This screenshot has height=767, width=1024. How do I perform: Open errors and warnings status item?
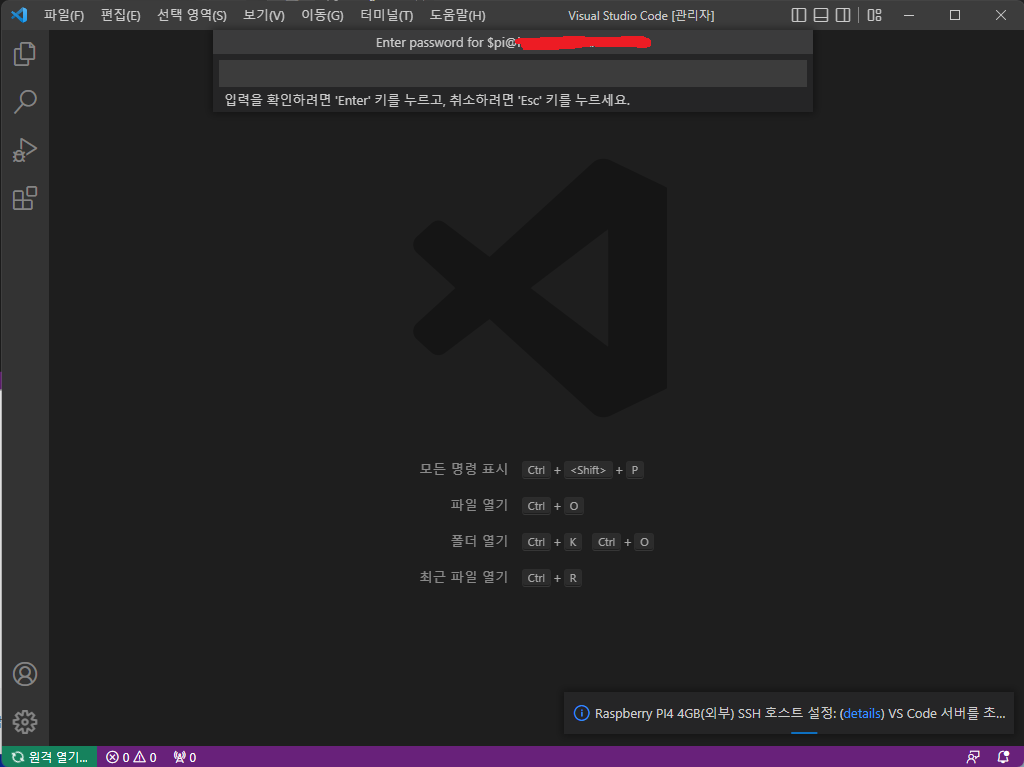click(131, 757)
